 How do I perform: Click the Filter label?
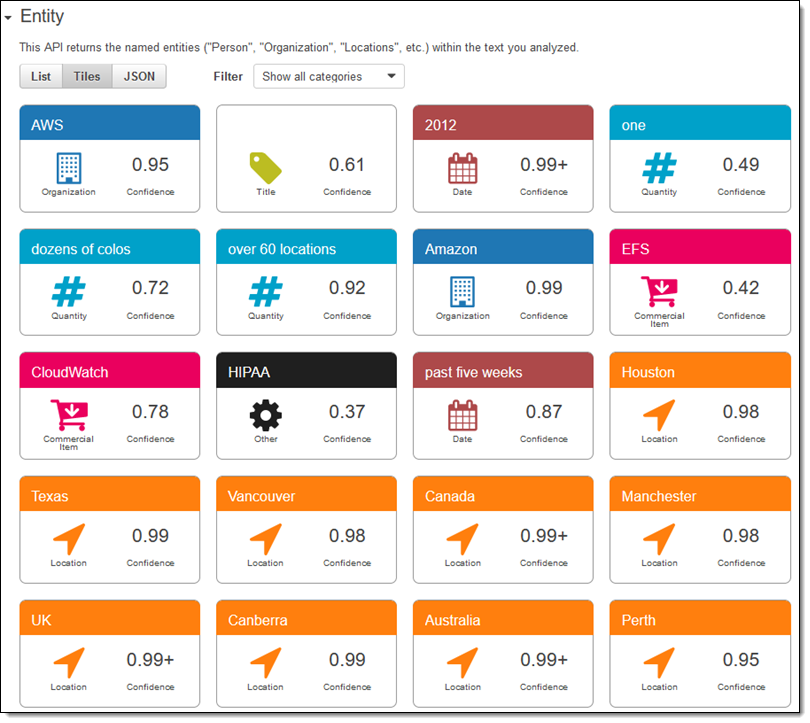click(x=228, y=76)
